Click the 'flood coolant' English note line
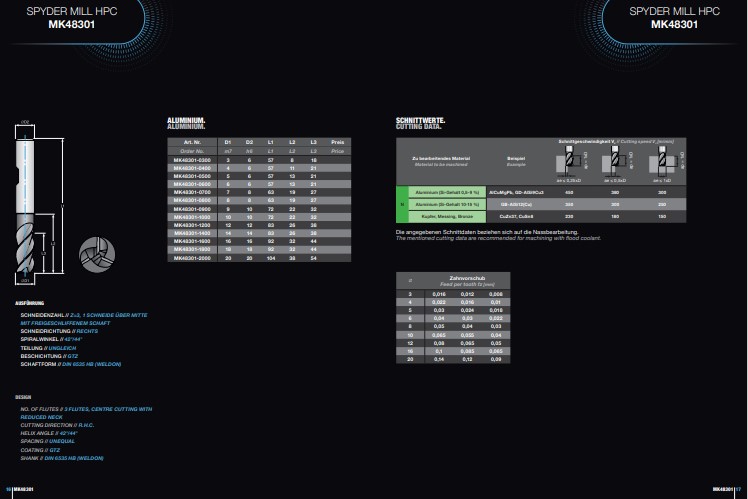This screenshot has height=499, width=748. tap(498, 238)
